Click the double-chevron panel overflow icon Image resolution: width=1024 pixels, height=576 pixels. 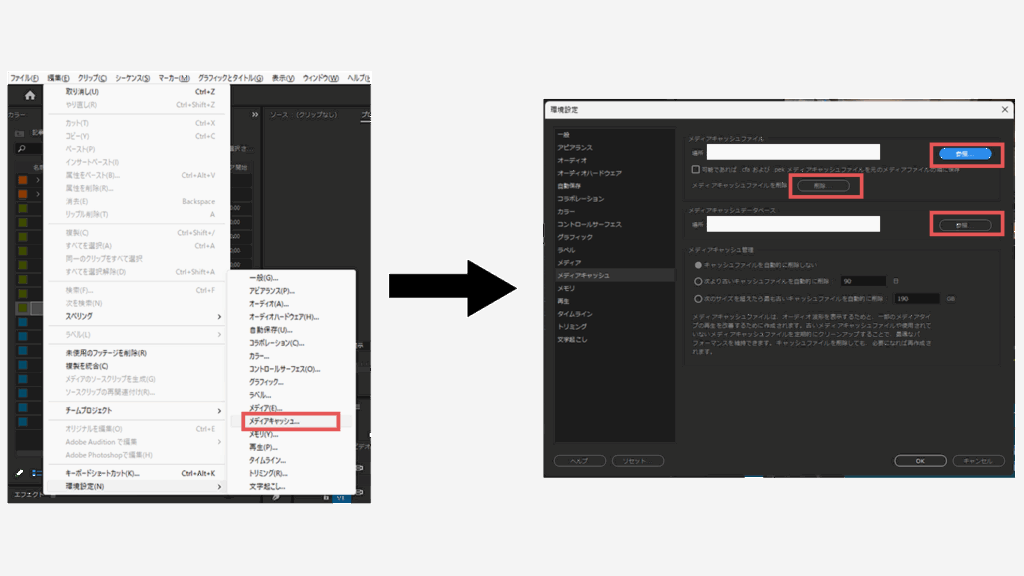(x=254, y=115)
